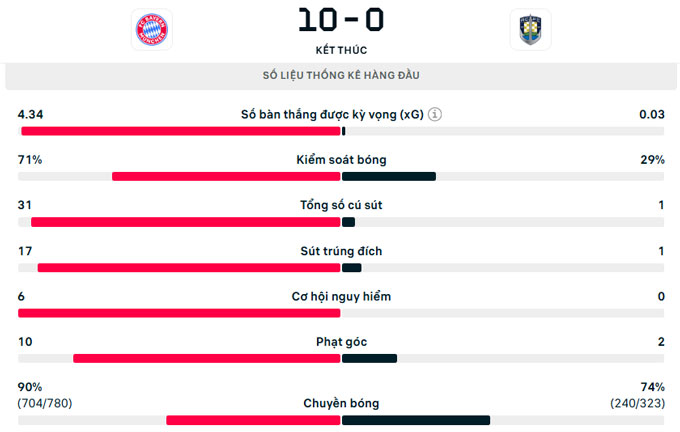The image size is (680, 432).
Task: Open the SỐ LIỆU THỐNG KÊ HÀNG ĐẦU header
Action: pyautogui.click(x=341, y=75)
